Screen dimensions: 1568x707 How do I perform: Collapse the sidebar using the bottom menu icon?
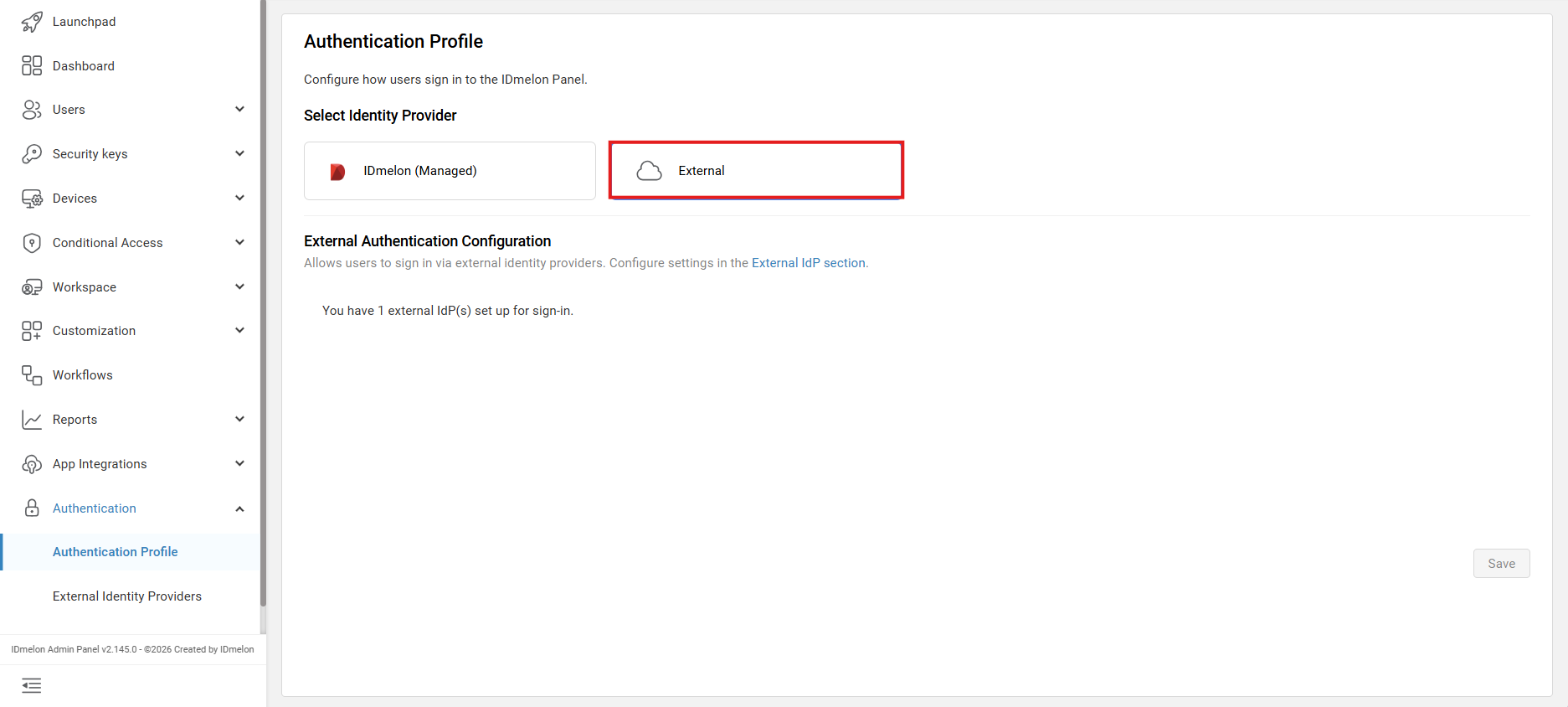[32, 686]
